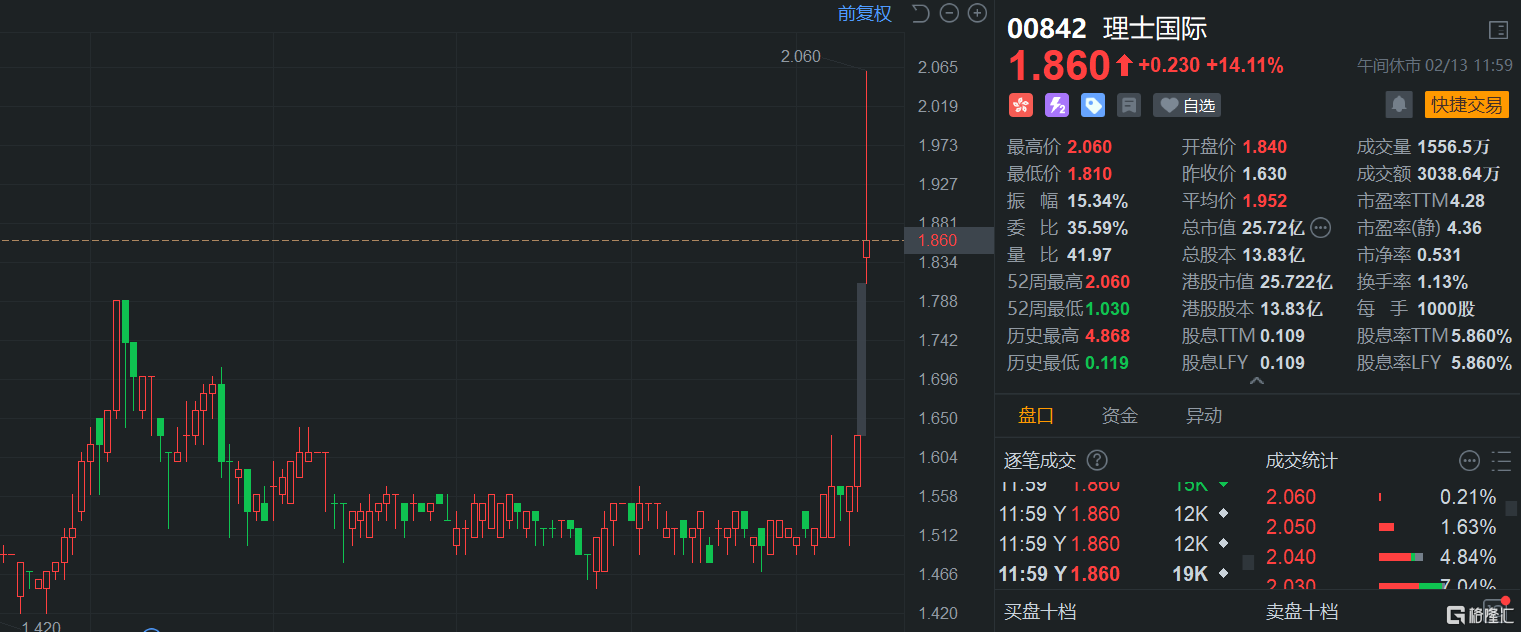Click the 0.21% share in 成交统计
This screenshot has width=1521, height=632.
1468,497
